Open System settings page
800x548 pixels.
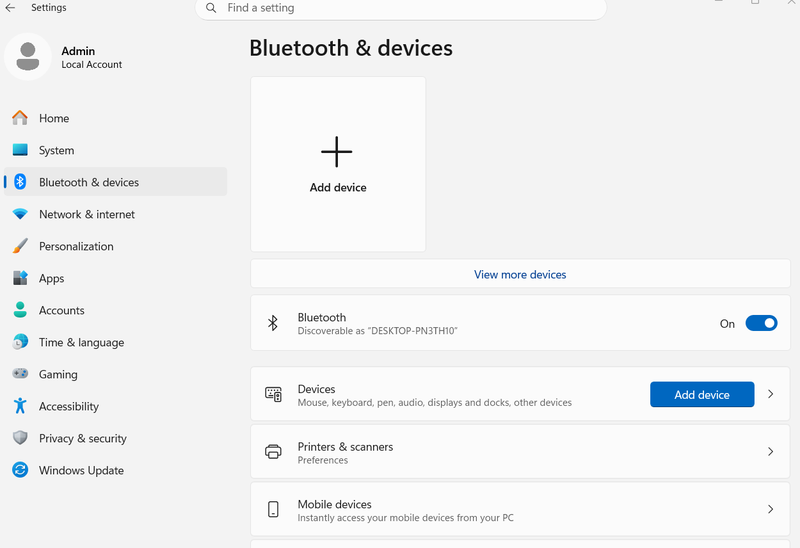(115, 150)
